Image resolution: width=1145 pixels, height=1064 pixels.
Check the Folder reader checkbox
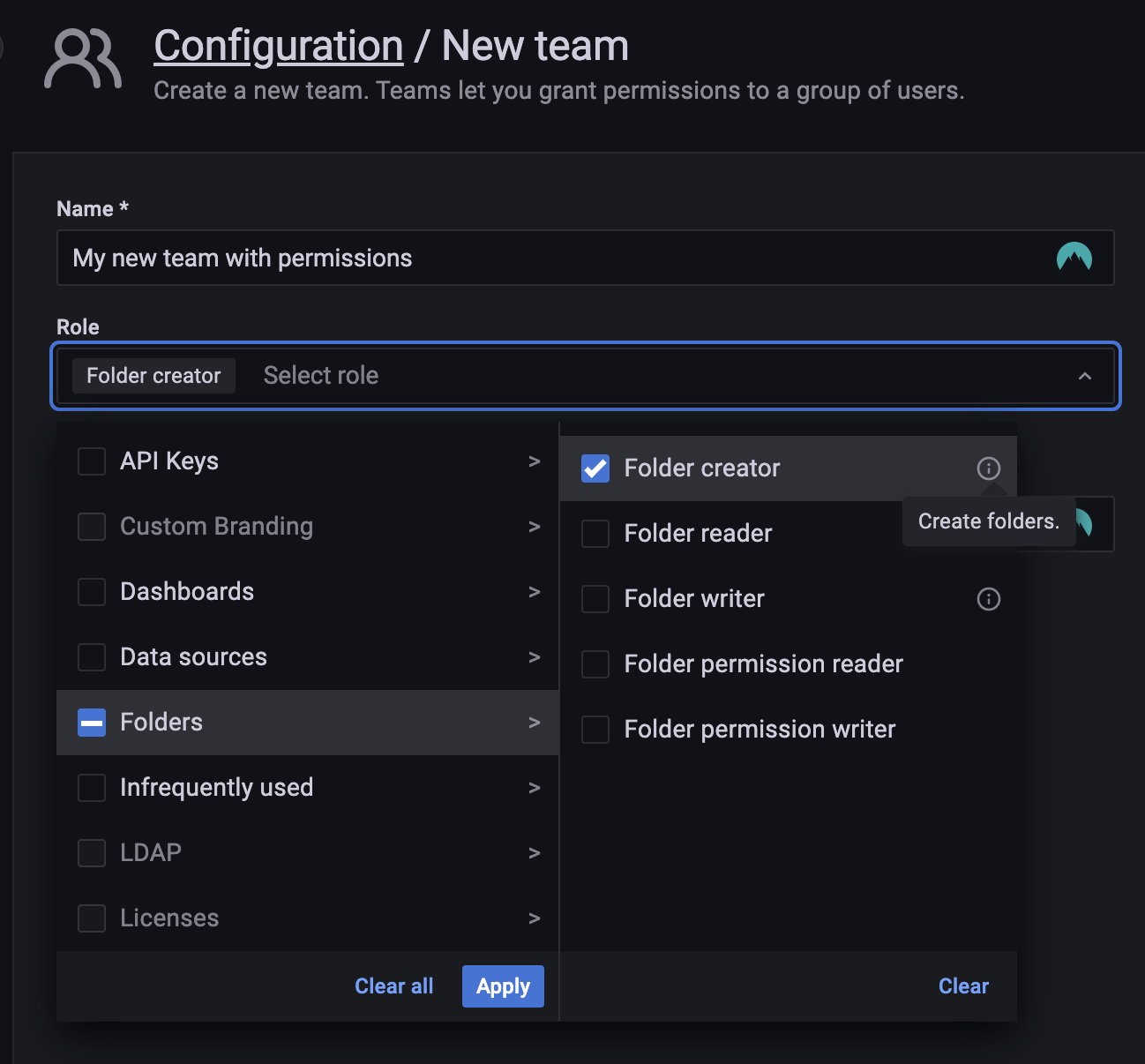pos(595,533)
